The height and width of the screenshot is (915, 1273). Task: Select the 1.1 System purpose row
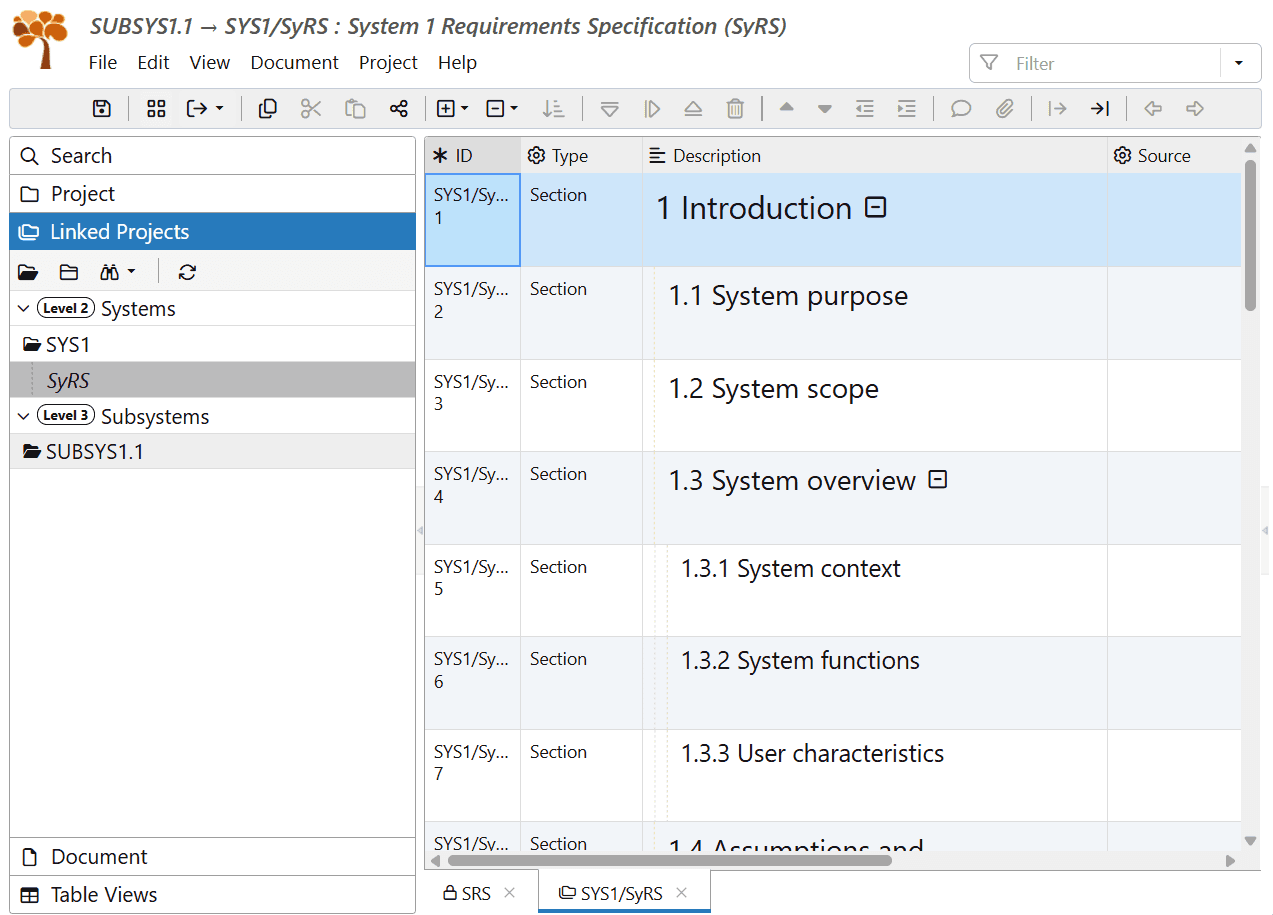click(833, 313)
